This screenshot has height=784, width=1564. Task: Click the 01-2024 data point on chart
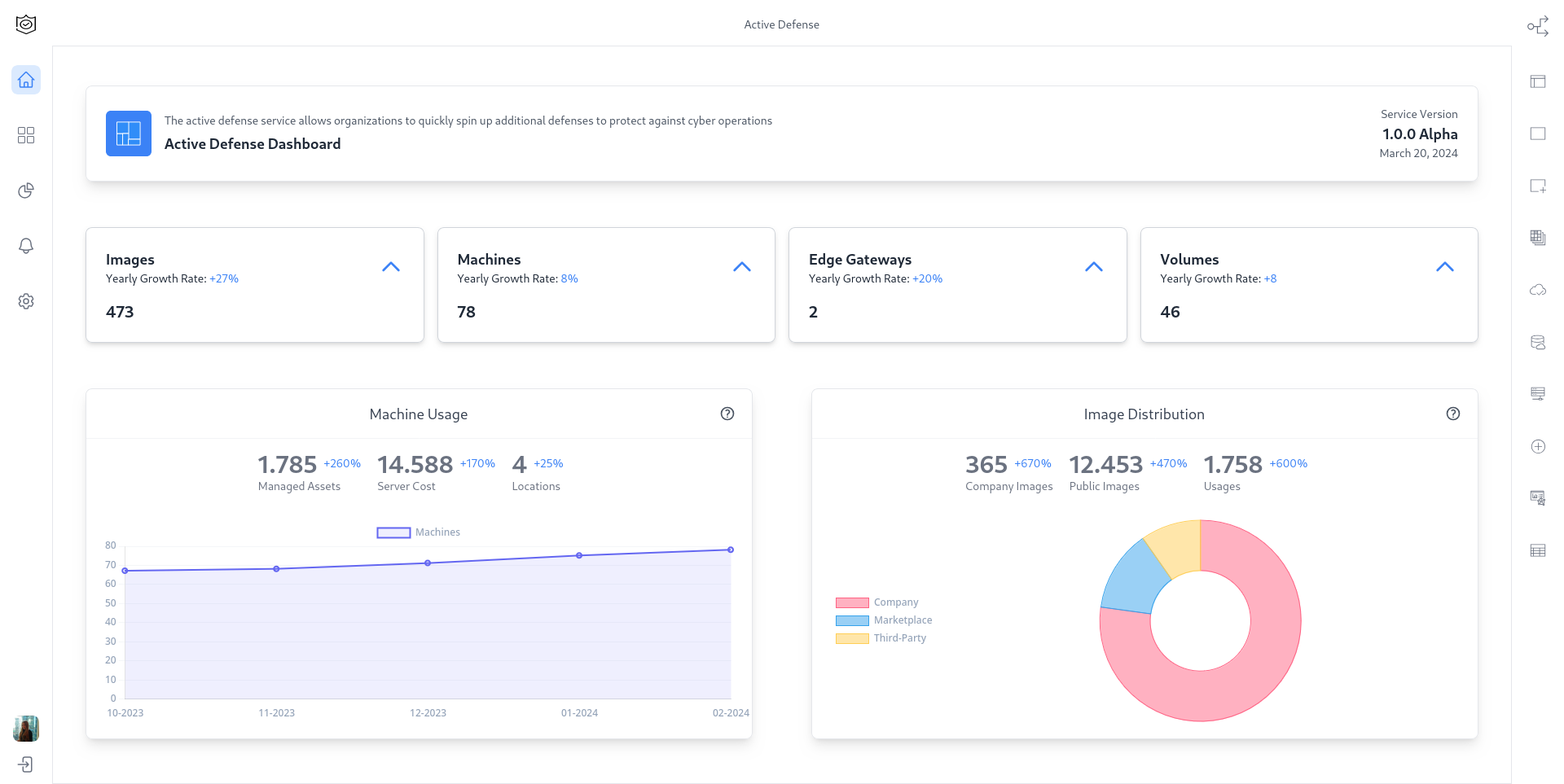pos(579,555)
